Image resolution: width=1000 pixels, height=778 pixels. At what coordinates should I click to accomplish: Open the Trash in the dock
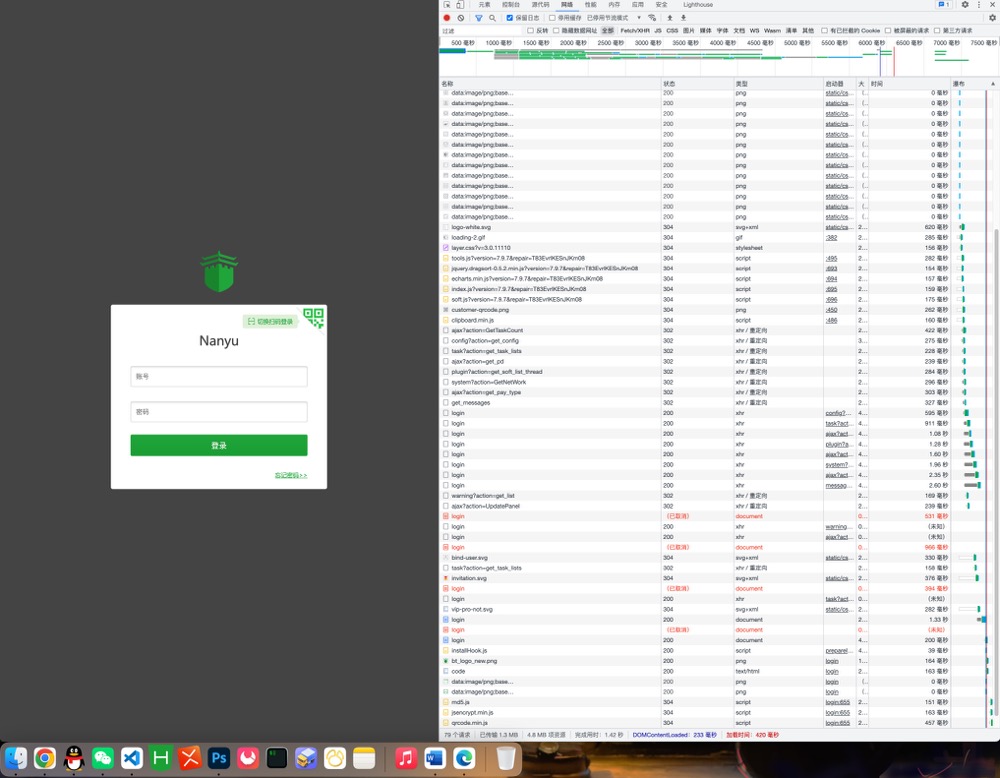(506, 758)
